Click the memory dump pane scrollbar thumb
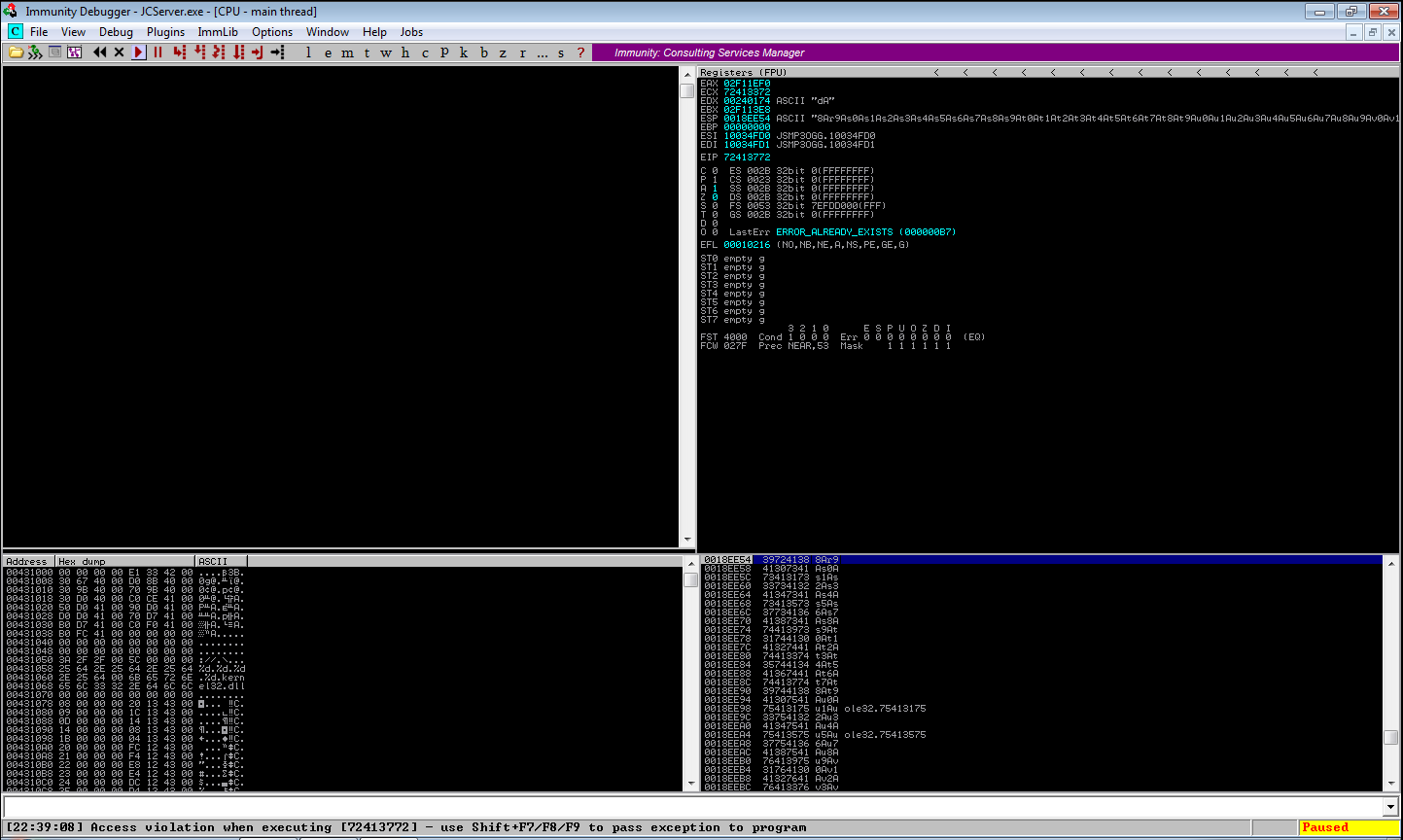1403x840 pixels. (x=690, y=579)
